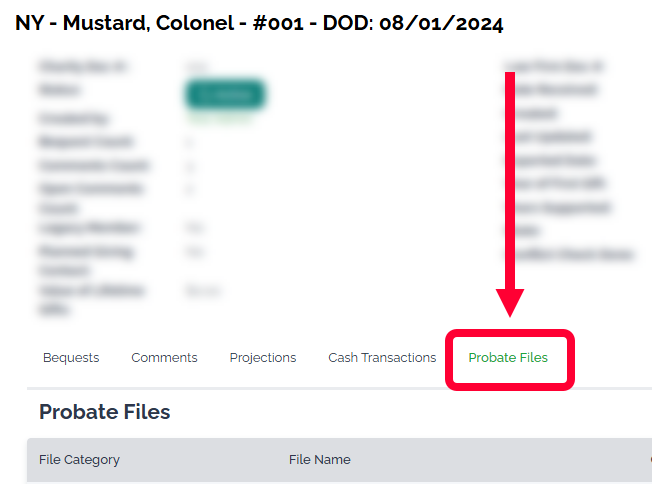Click the blurred green status button
The width and height of the screenshot is (652, 484).
point(225,94)
